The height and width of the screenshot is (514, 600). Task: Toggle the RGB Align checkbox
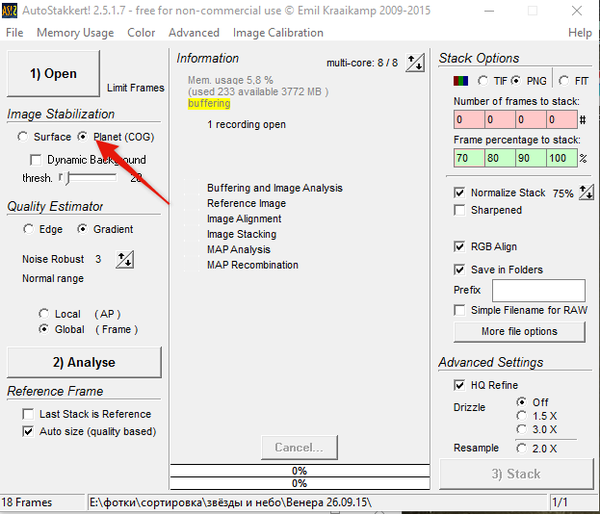[460, 247]
